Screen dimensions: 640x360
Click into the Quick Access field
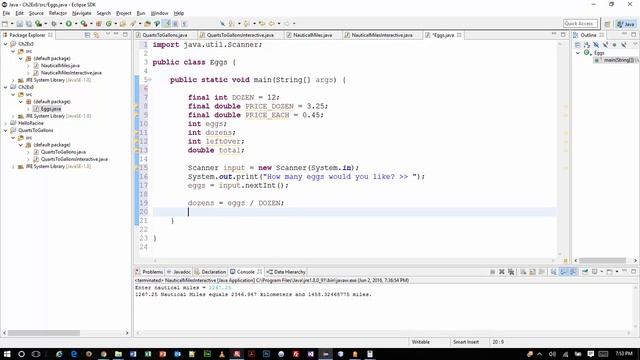click(580, 24)
